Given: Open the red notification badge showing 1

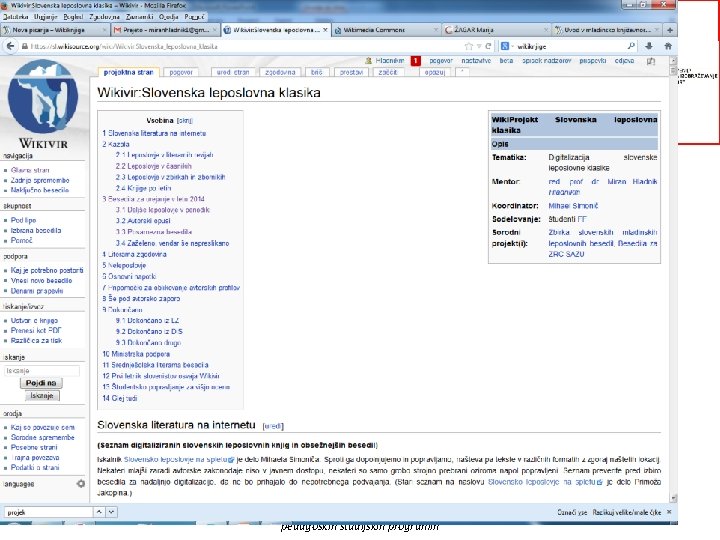Looking at the screenshot, I should pos(416,61).
